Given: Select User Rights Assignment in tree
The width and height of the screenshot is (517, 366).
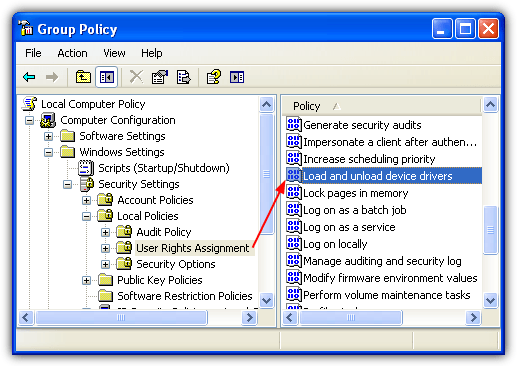Looking at the screenshot, I should (193, 248).
